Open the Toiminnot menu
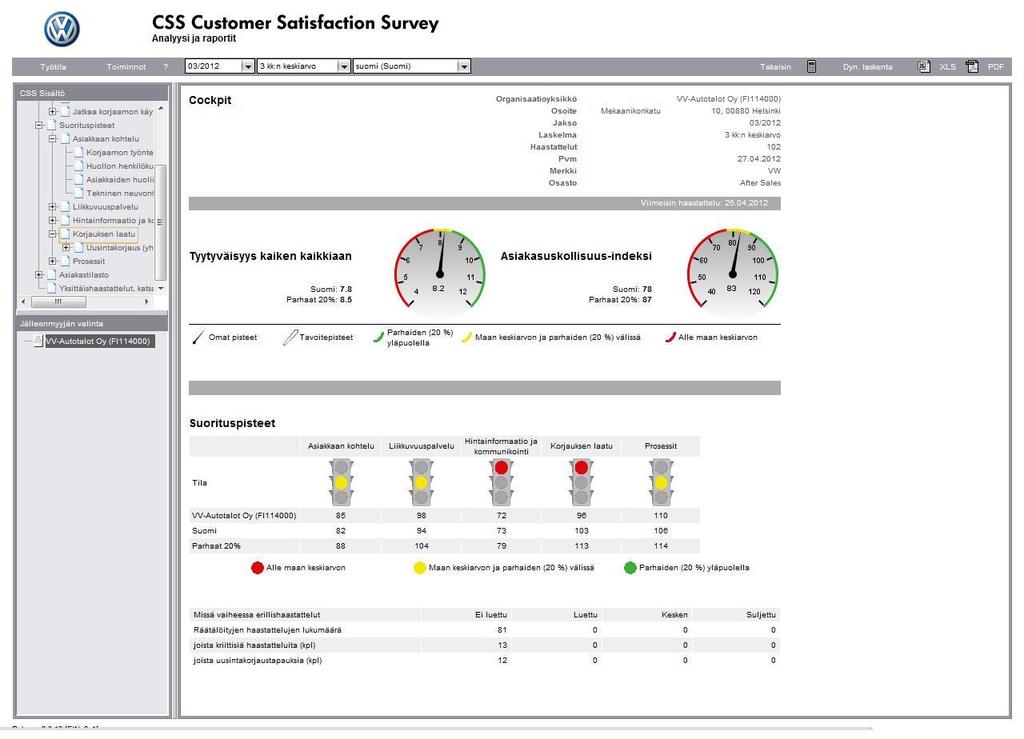The image size is (1024, 739). point(126,67)
